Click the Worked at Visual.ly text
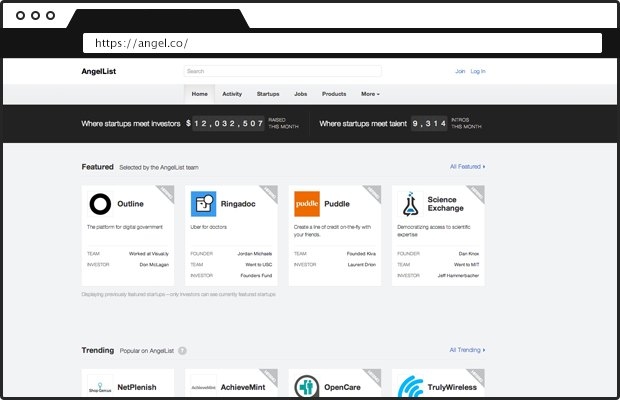The height and width of the screenshot is (400, 620). [x=149, y=254]
